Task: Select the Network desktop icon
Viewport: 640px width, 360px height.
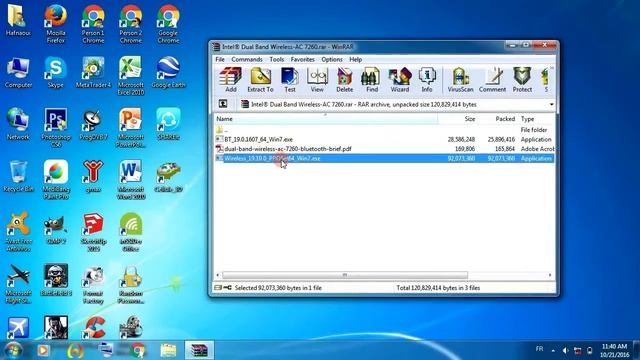Action: (18, 124)
